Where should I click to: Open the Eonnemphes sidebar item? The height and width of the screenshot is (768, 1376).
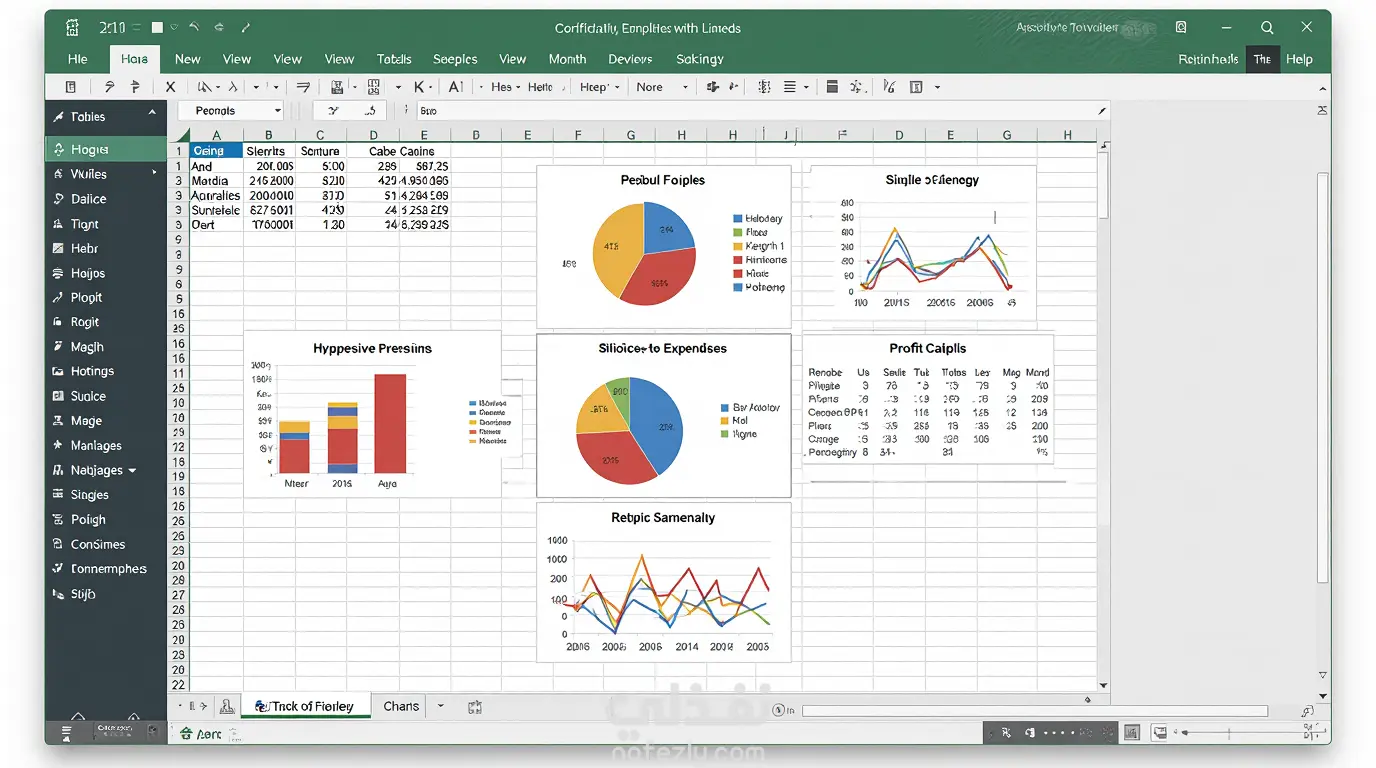tap(105, 569)
